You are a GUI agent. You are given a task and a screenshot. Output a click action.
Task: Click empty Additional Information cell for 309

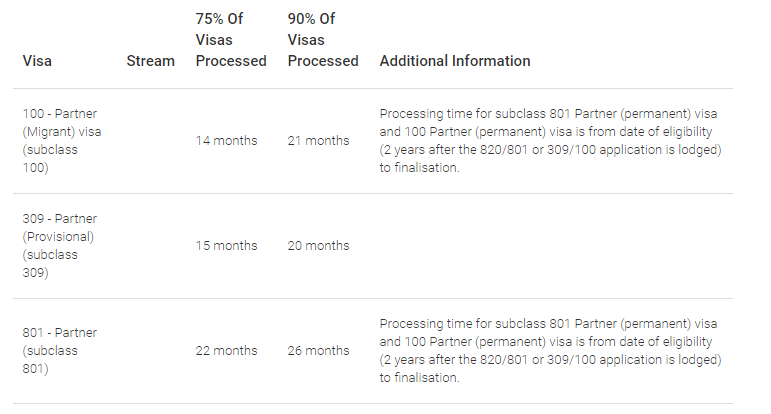coord(551,245)
